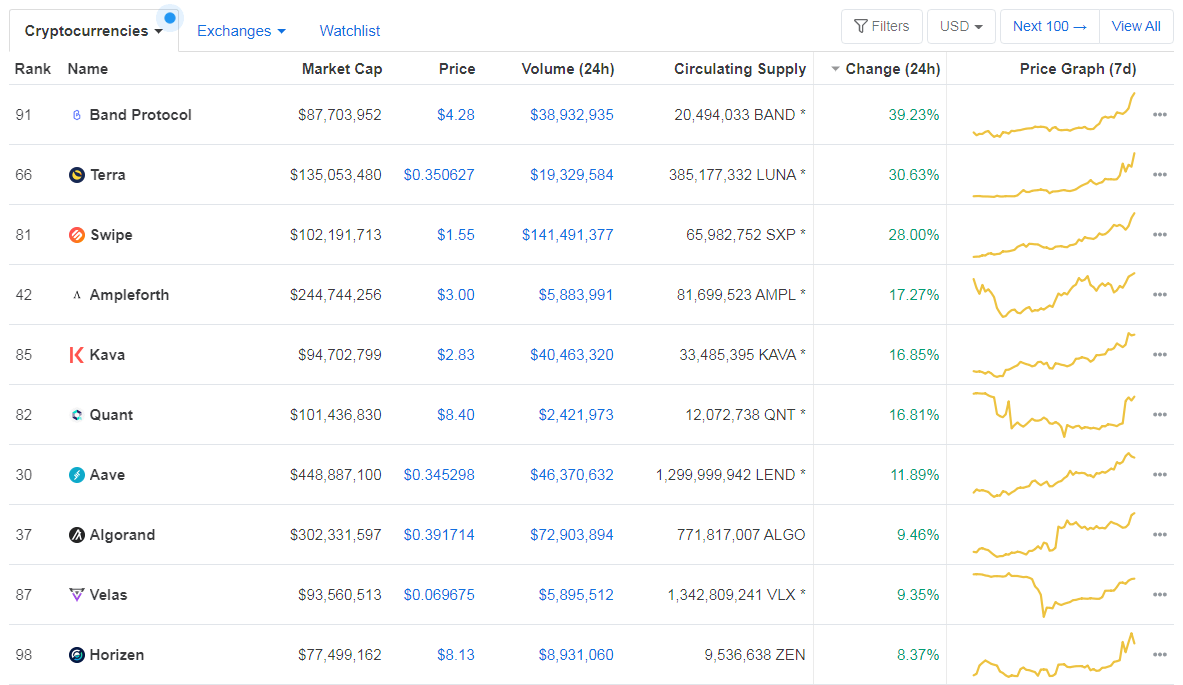Click the Band Protocol coin logo
The height and width of the screenshot is (685, 1183).
[76, 115]
